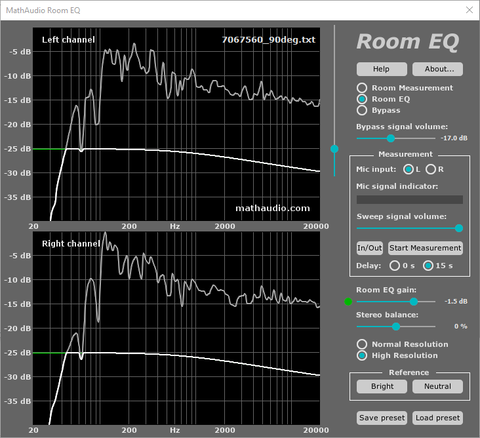Click the Left channel label

coord(68,40)
